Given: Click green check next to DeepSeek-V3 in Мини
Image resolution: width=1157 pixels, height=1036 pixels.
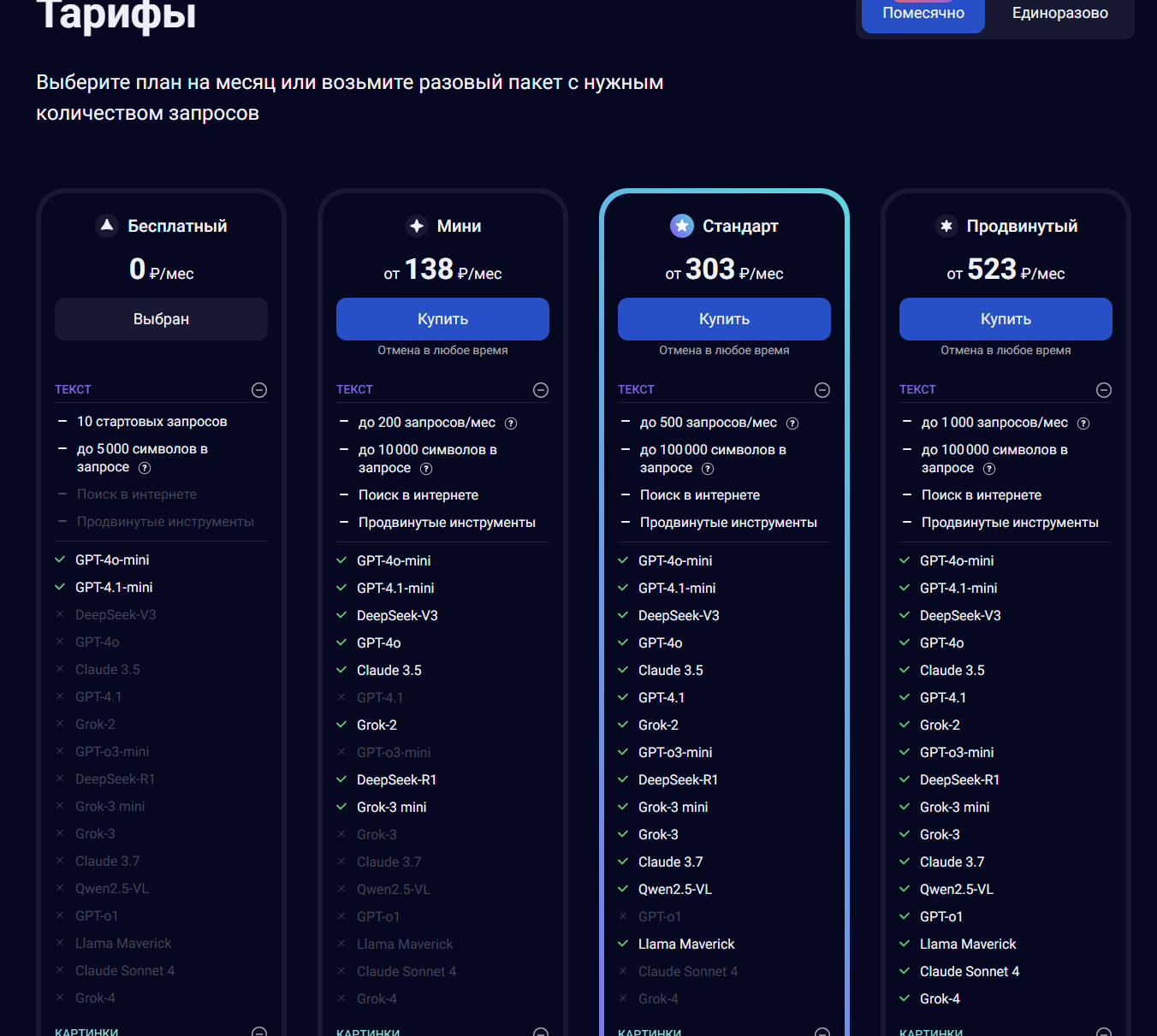Looking at the screenshot, I should pyautogui.click(x=341, y=615).
